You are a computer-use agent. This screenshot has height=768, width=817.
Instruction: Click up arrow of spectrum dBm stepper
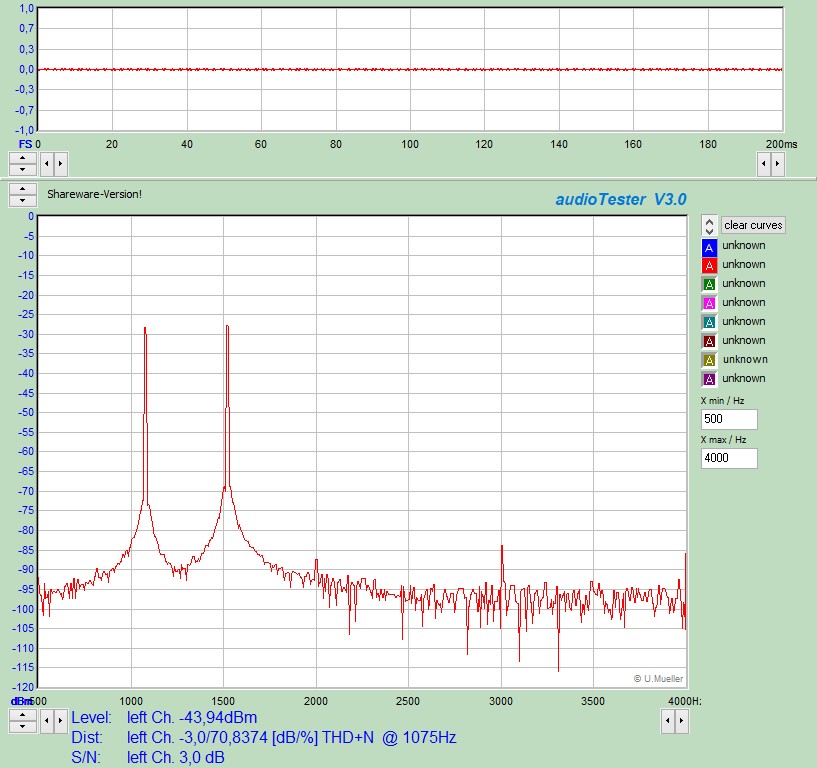[x=22, y=715]
